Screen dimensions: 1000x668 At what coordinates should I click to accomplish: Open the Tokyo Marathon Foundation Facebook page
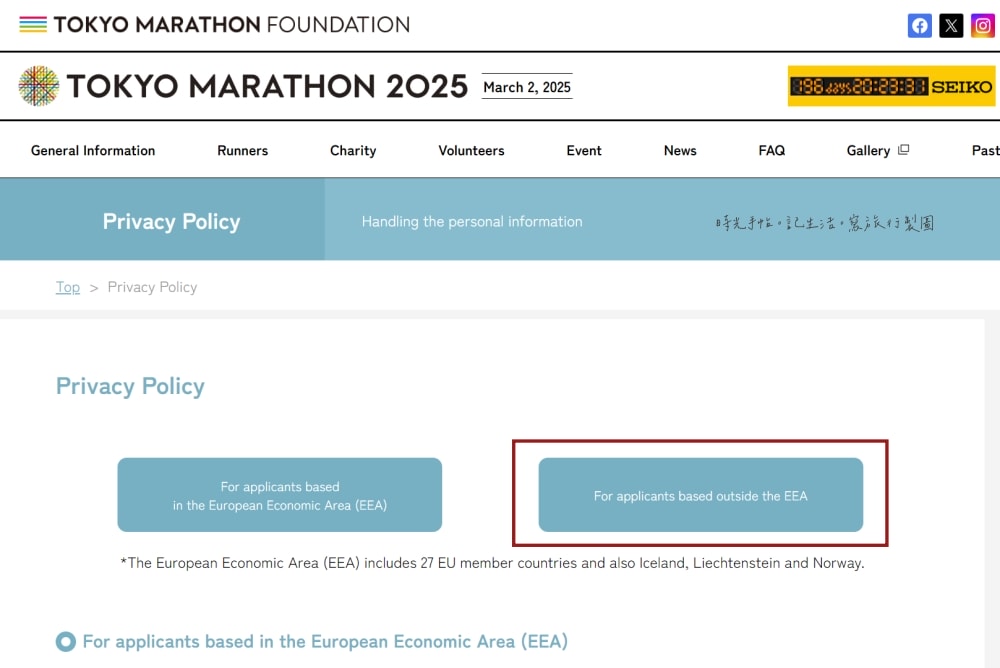coord(919,26)
